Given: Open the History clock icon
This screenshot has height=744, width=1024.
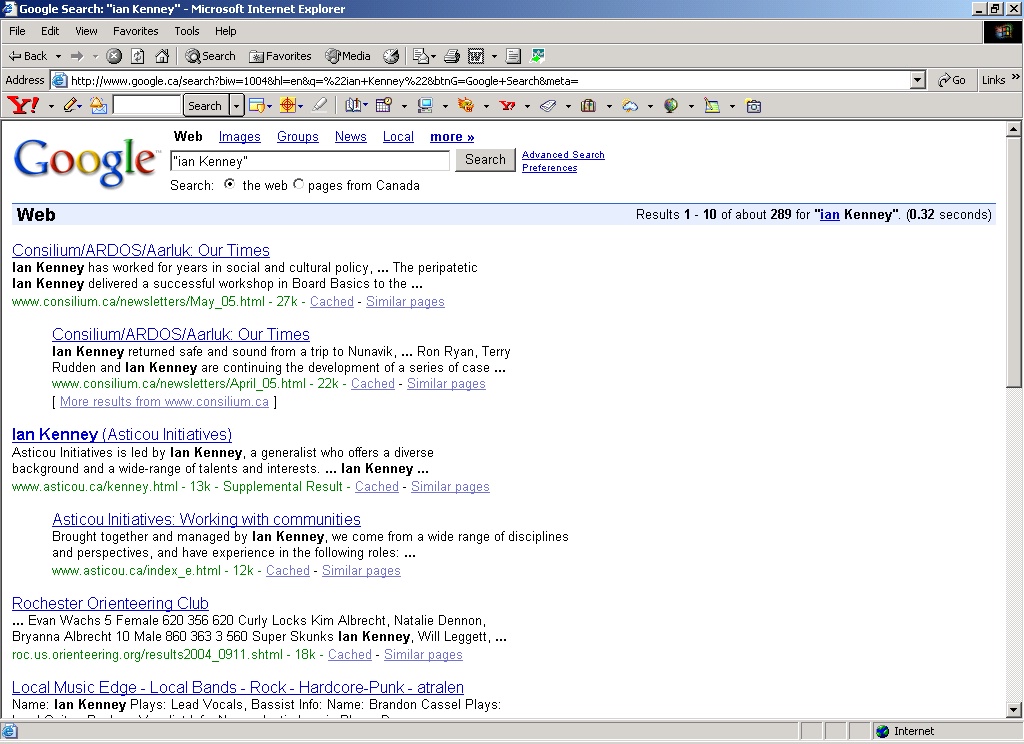Looking at the screenshot, I should (x=391, y=56).
